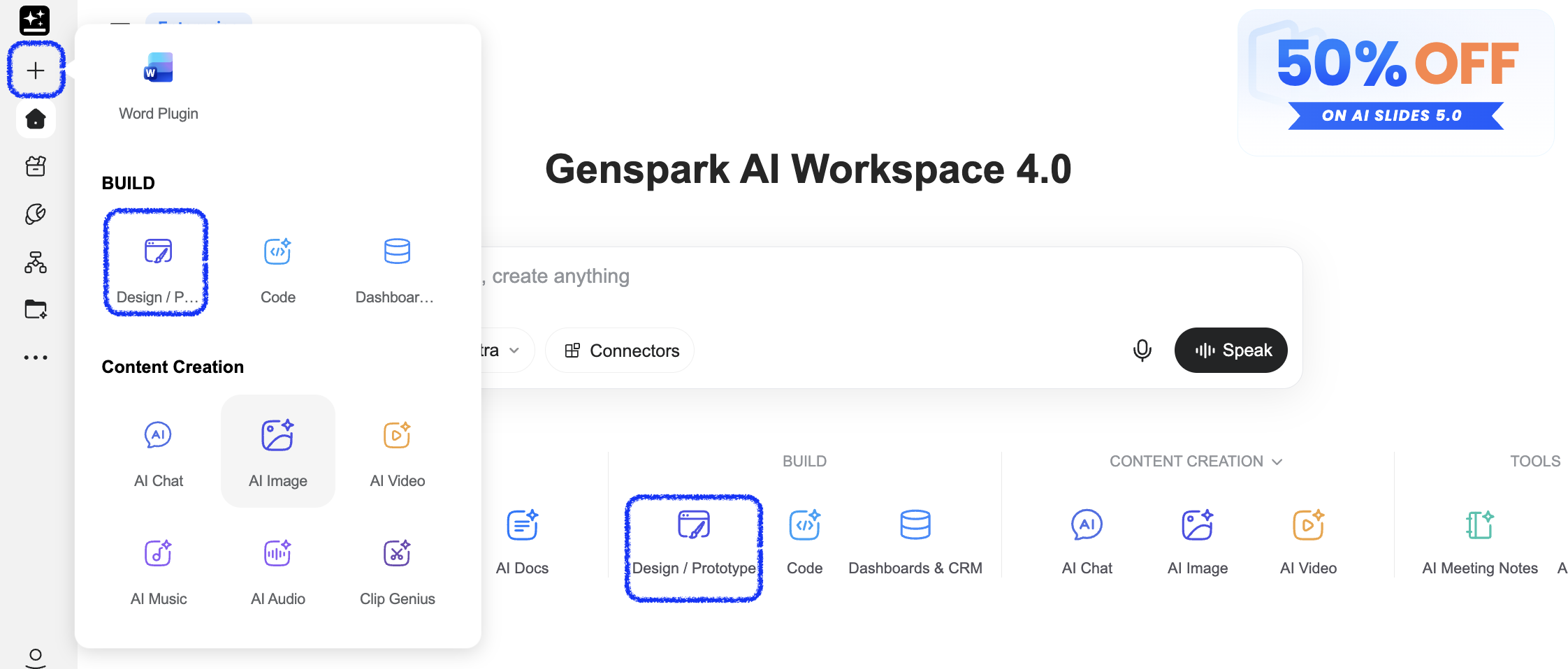The image size is (1568, 669).
Task: Open the planet explore sidebar icon
Action: tap(36, 214)
